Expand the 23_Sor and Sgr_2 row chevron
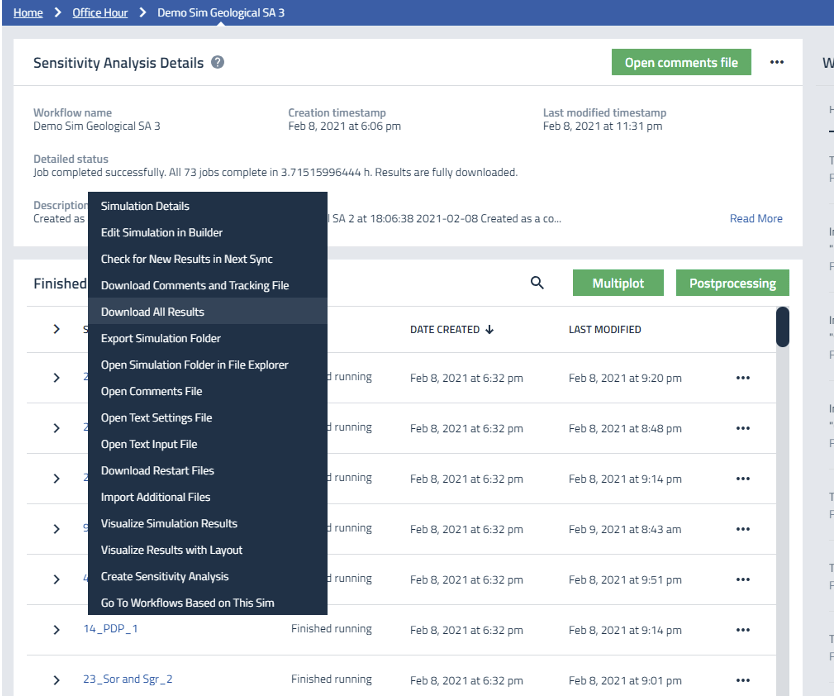This screenshot has height=697, width=836. point(57,680)
